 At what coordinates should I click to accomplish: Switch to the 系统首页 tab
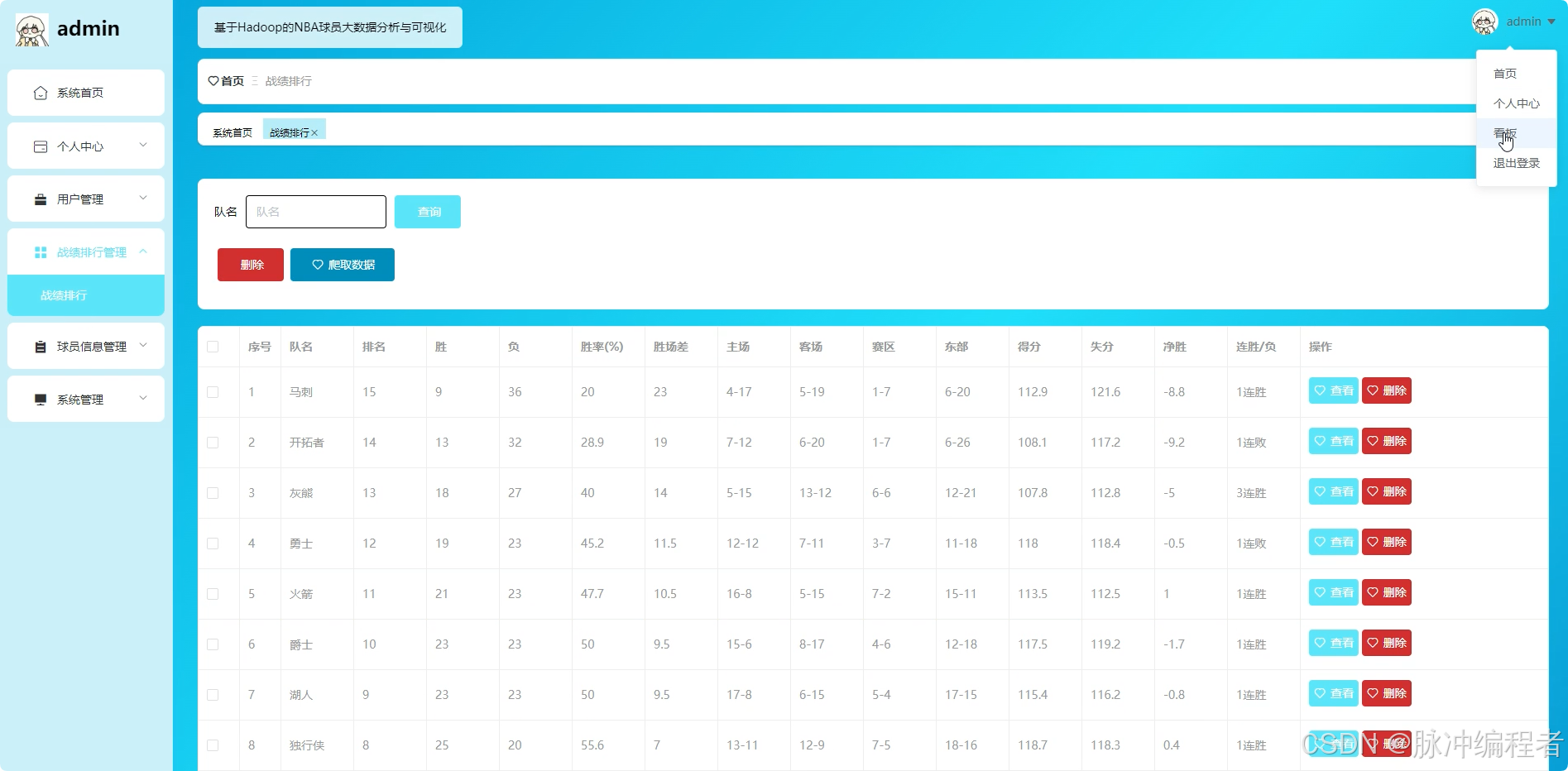coord(233,132)
